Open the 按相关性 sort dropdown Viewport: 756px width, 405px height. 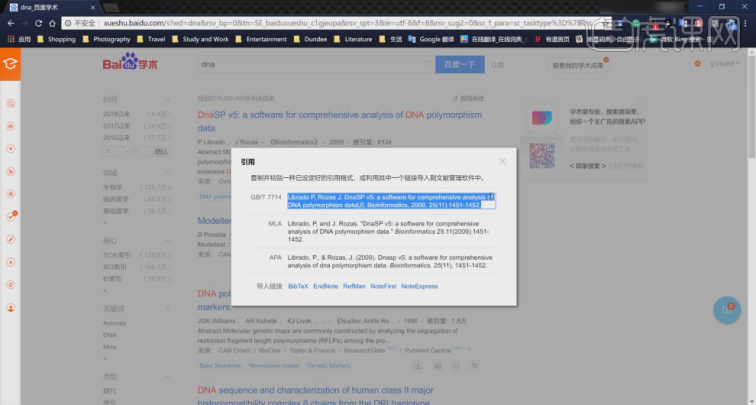point(468,98)
